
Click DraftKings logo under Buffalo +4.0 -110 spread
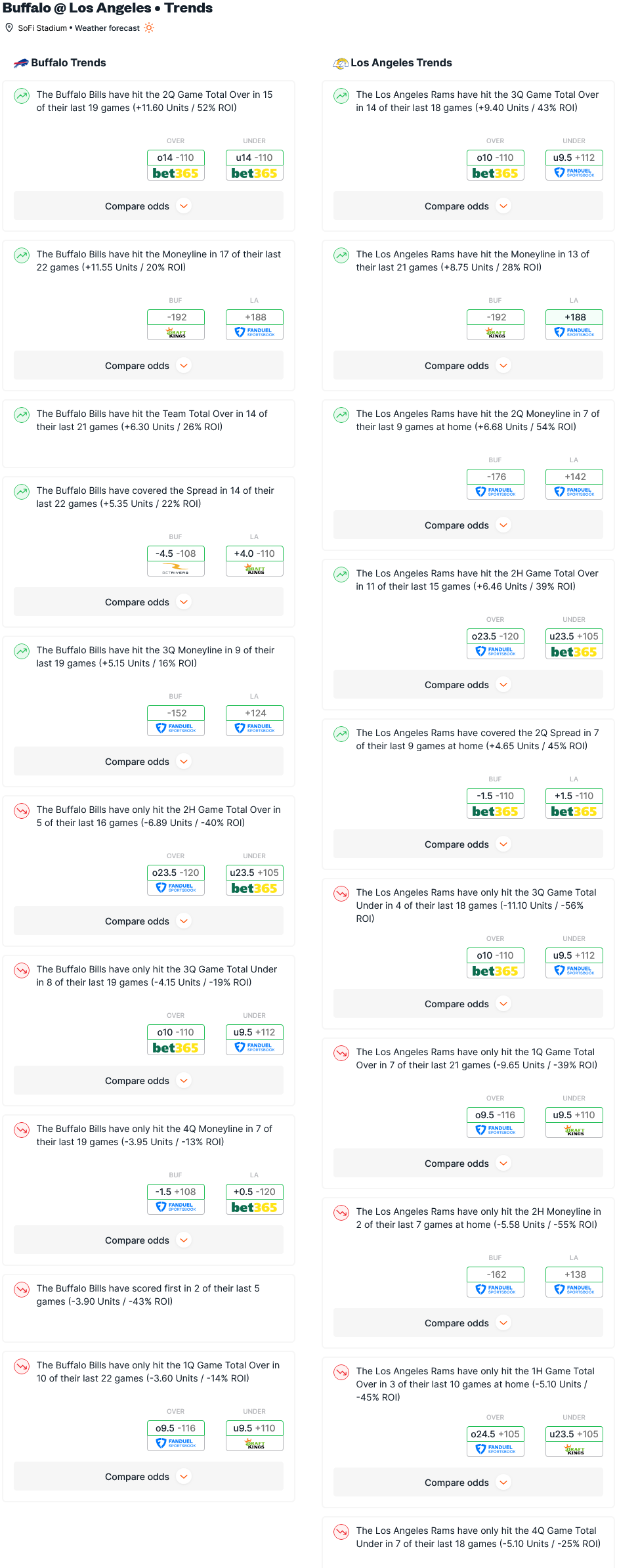pyautogui.click(x=255, y=569)
